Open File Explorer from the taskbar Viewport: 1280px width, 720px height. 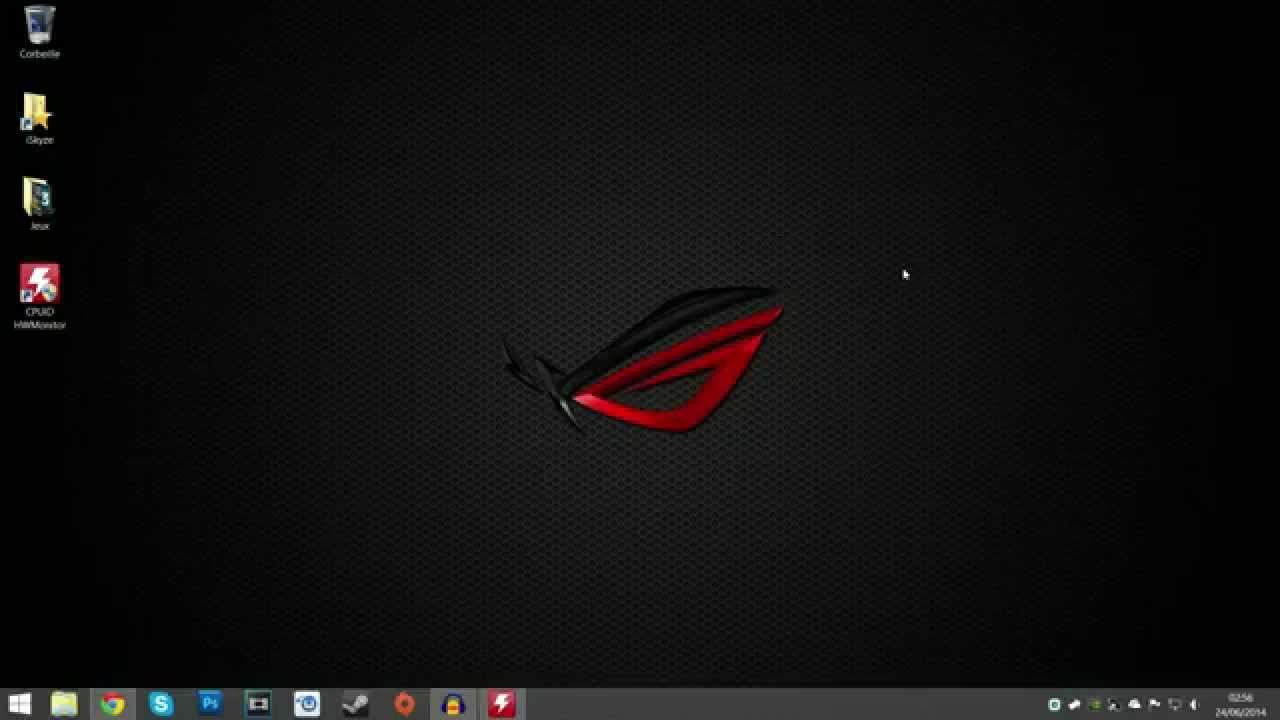(x=64, y=704)
